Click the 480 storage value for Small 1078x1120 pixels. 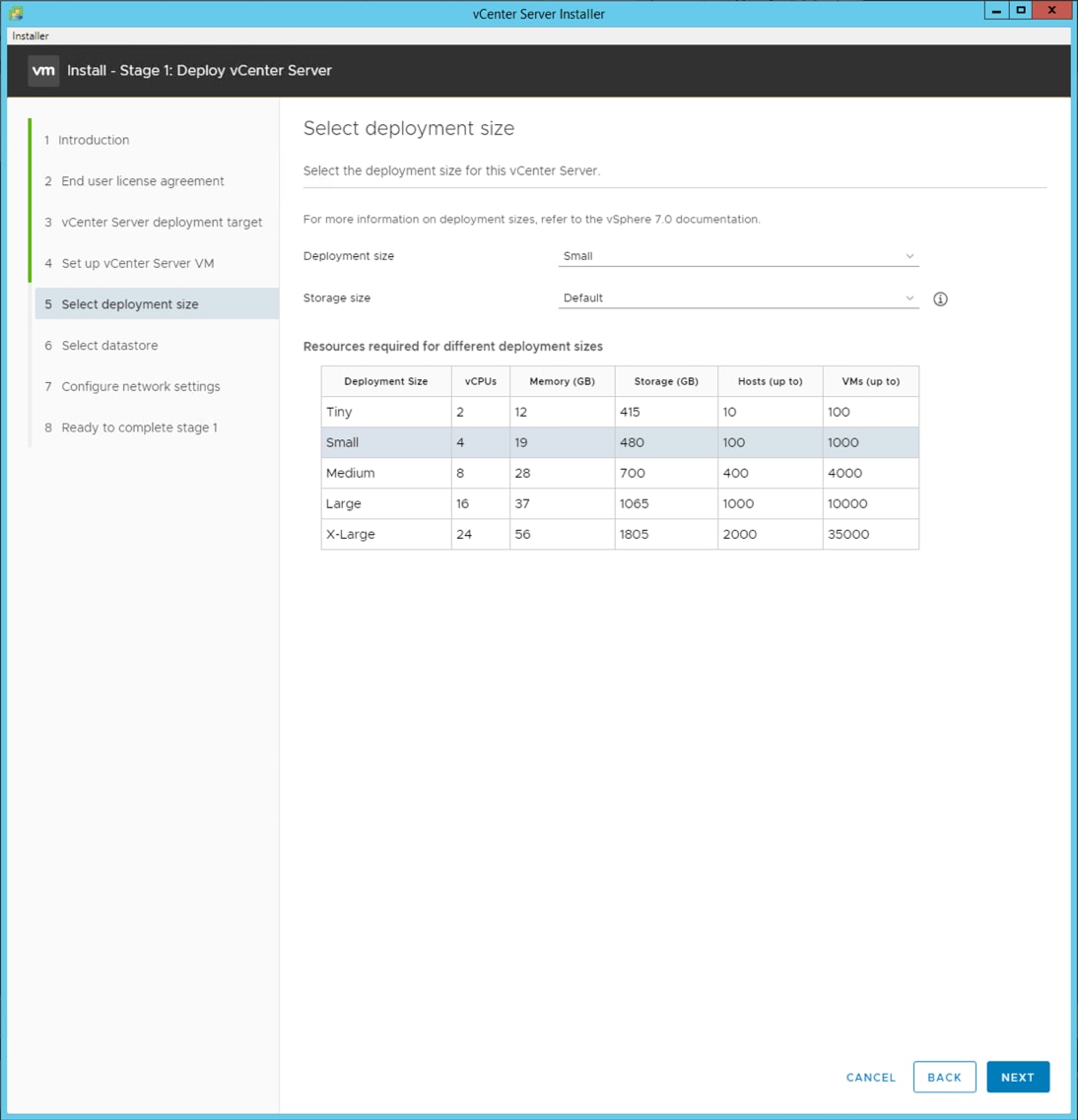632,443
